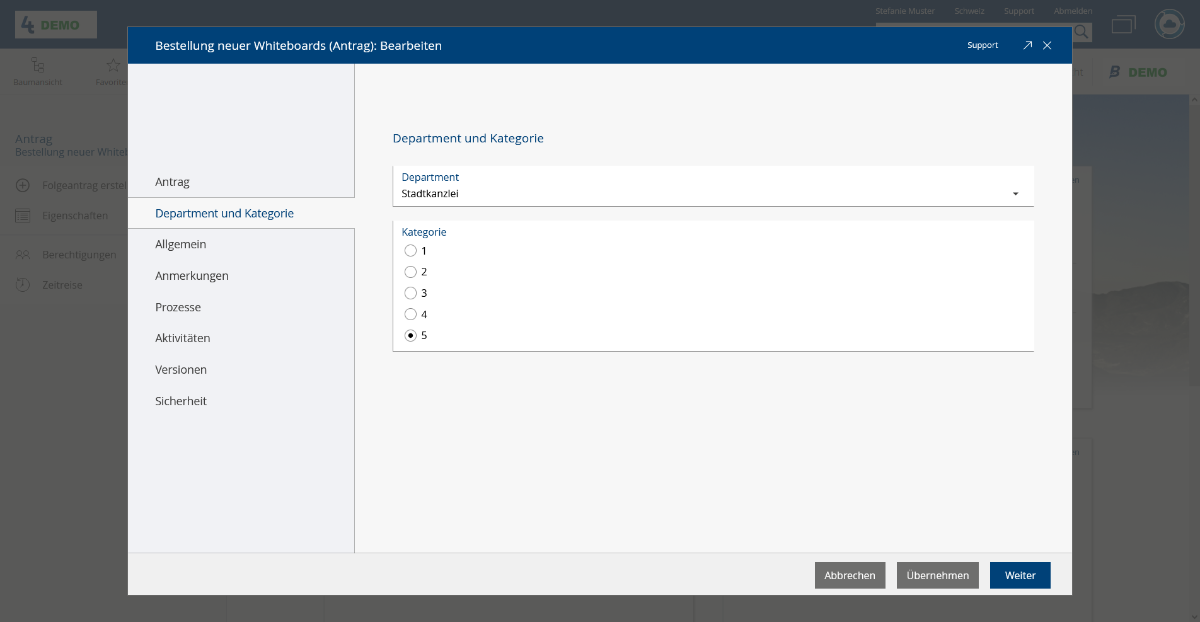This screenshot has height=622, width=1200.
Task: Open Support link in the dialog header
Action: [982, 45]
